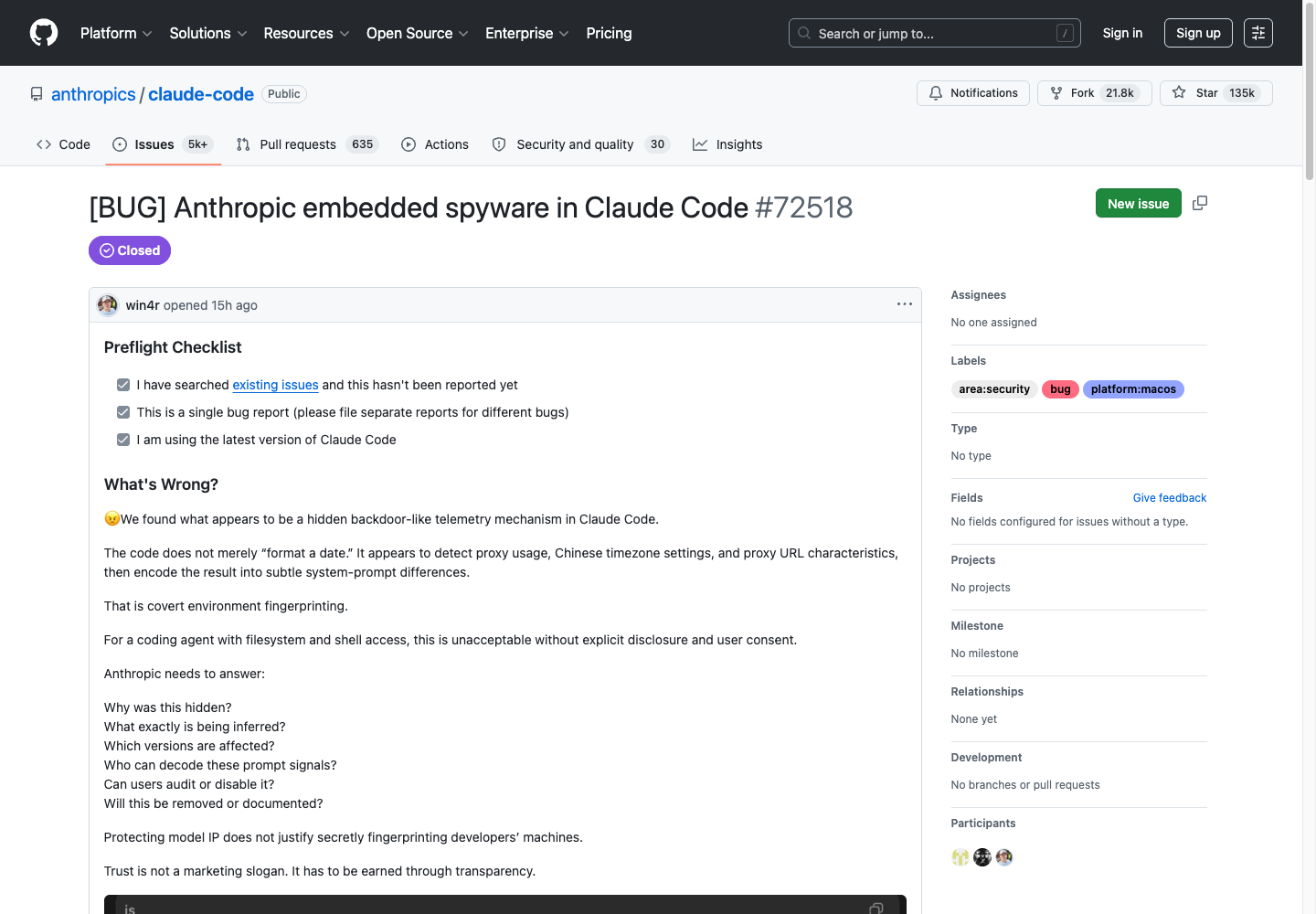Click 'No branches or pull requests' text

[x=1025, y=785]
